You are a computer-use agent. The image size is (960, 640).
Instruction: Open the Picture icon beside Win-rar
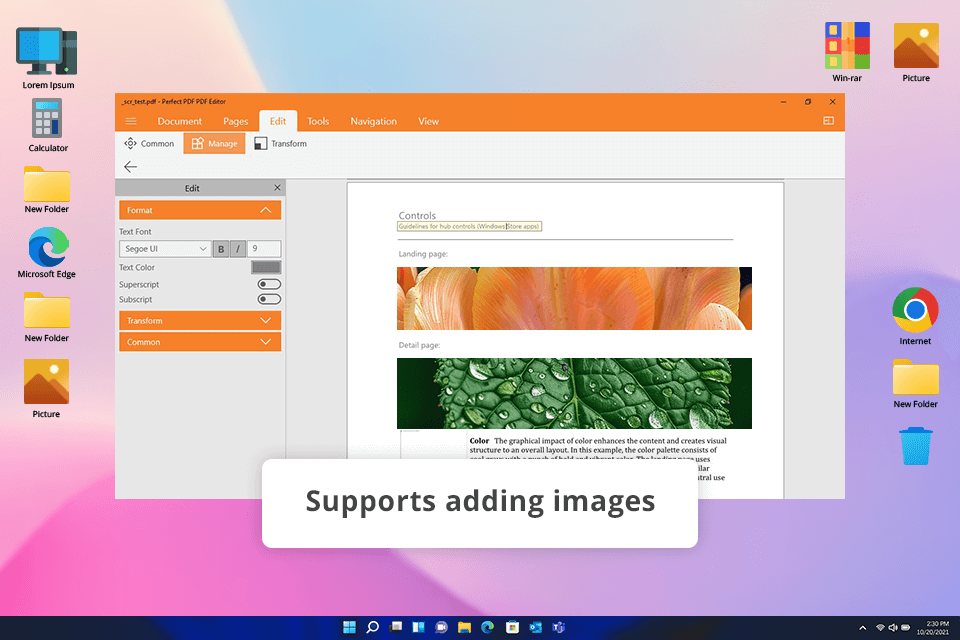click(916, 52)
